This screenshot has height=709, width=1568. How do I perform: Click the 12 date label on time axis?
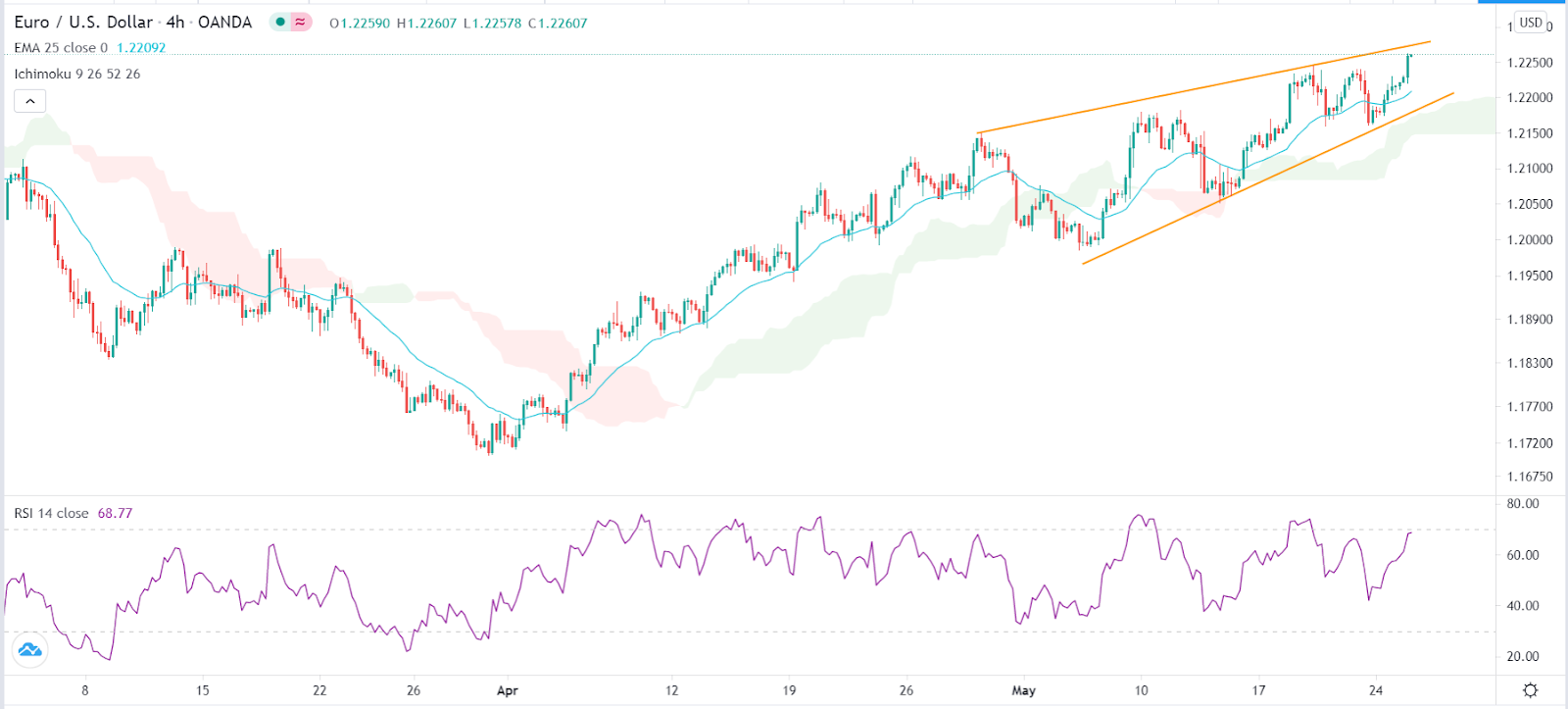(x=671, y=690)
